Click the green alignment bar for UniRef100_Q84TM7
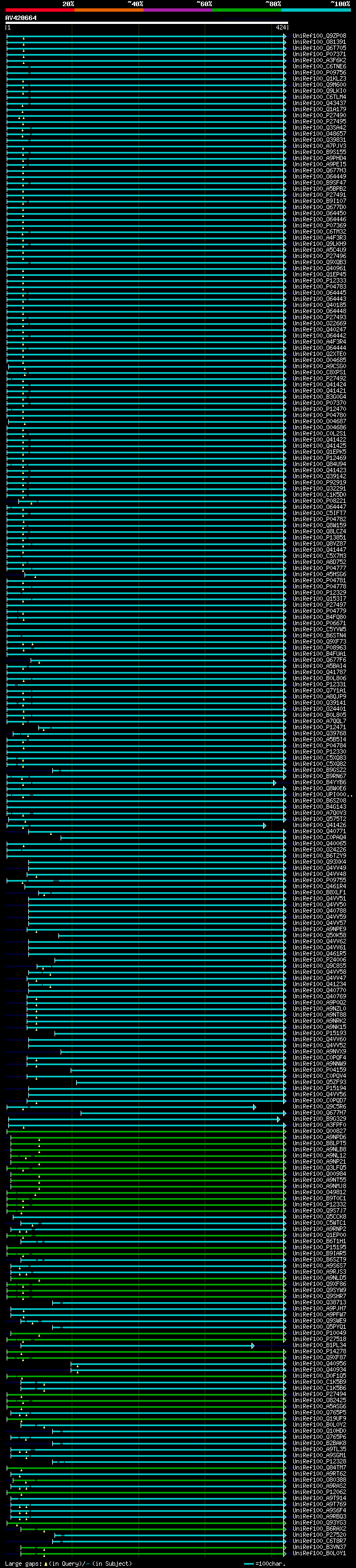 point(146,1467)
